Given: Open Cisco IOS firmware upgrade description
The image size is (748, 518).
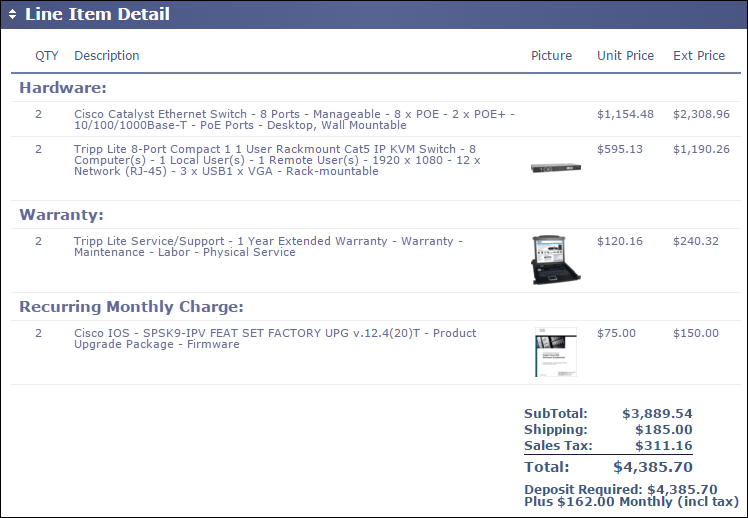Looking at the screenshot, I should coord(275,339).
